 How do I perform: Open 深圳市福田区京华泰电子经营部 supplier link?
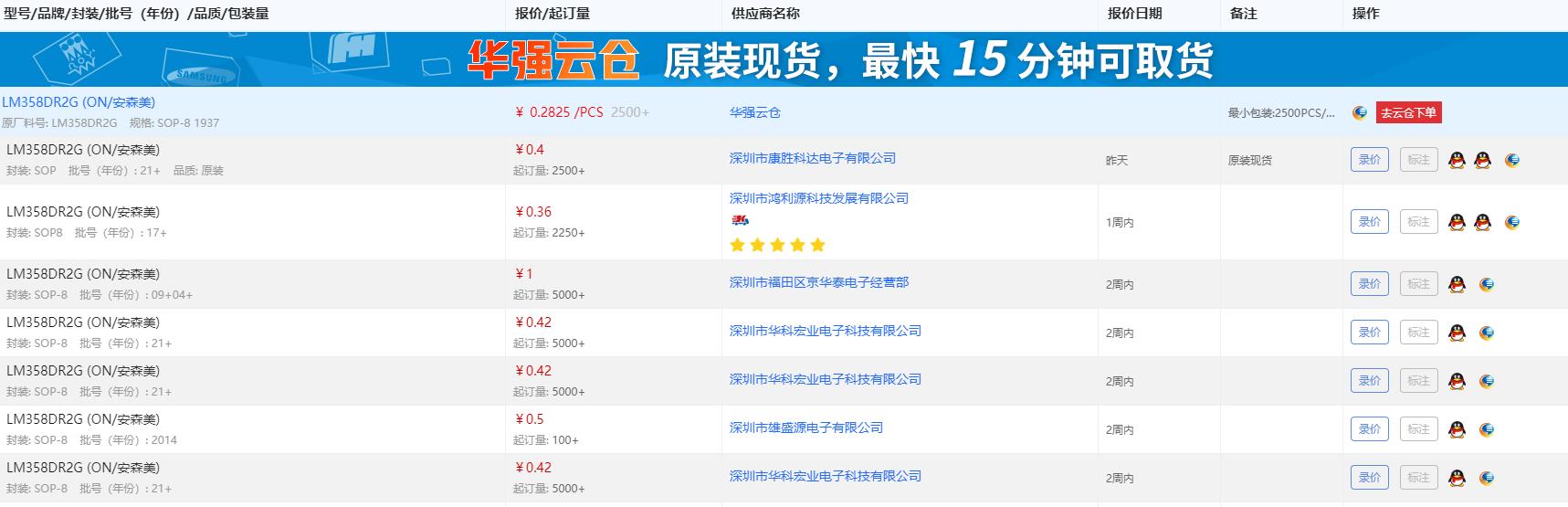[819, 282]
